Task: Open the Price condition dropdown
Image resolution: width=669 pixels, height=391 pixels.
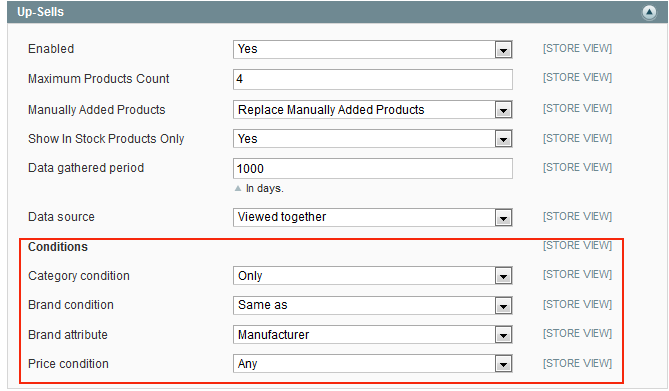Action: coord(372,364)
